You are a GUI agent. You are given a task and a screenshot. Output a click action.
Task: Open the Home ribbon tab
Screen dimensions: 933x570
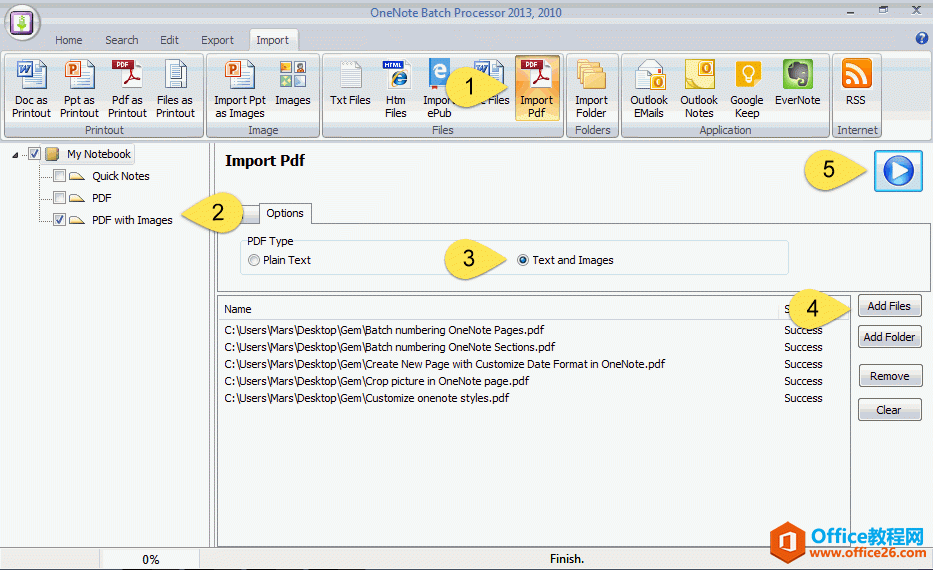[x=68, y=40]
